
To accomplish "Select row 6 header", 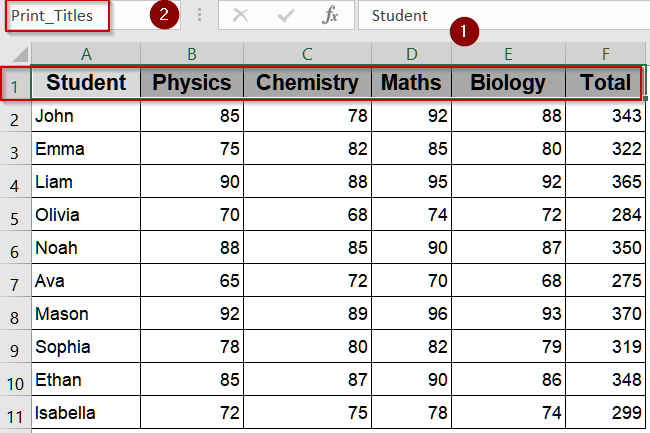I will (15, 248).
